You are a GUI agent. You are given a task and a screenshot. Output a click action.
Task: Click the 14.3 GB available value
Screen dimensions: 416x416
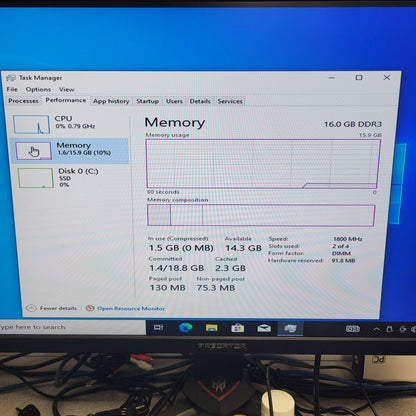(x=244, y=248)
